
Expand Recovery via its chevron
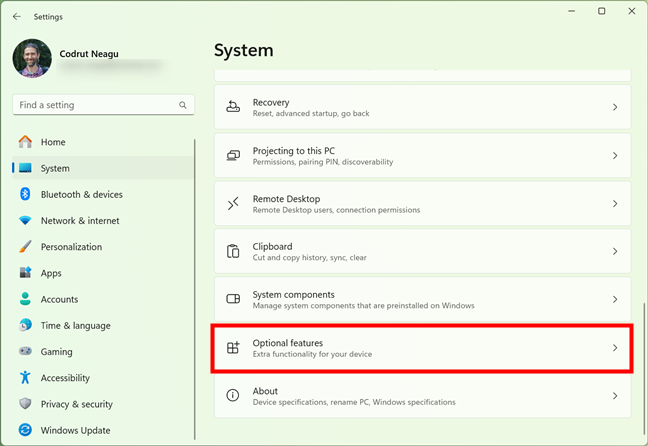click(615, 107)
